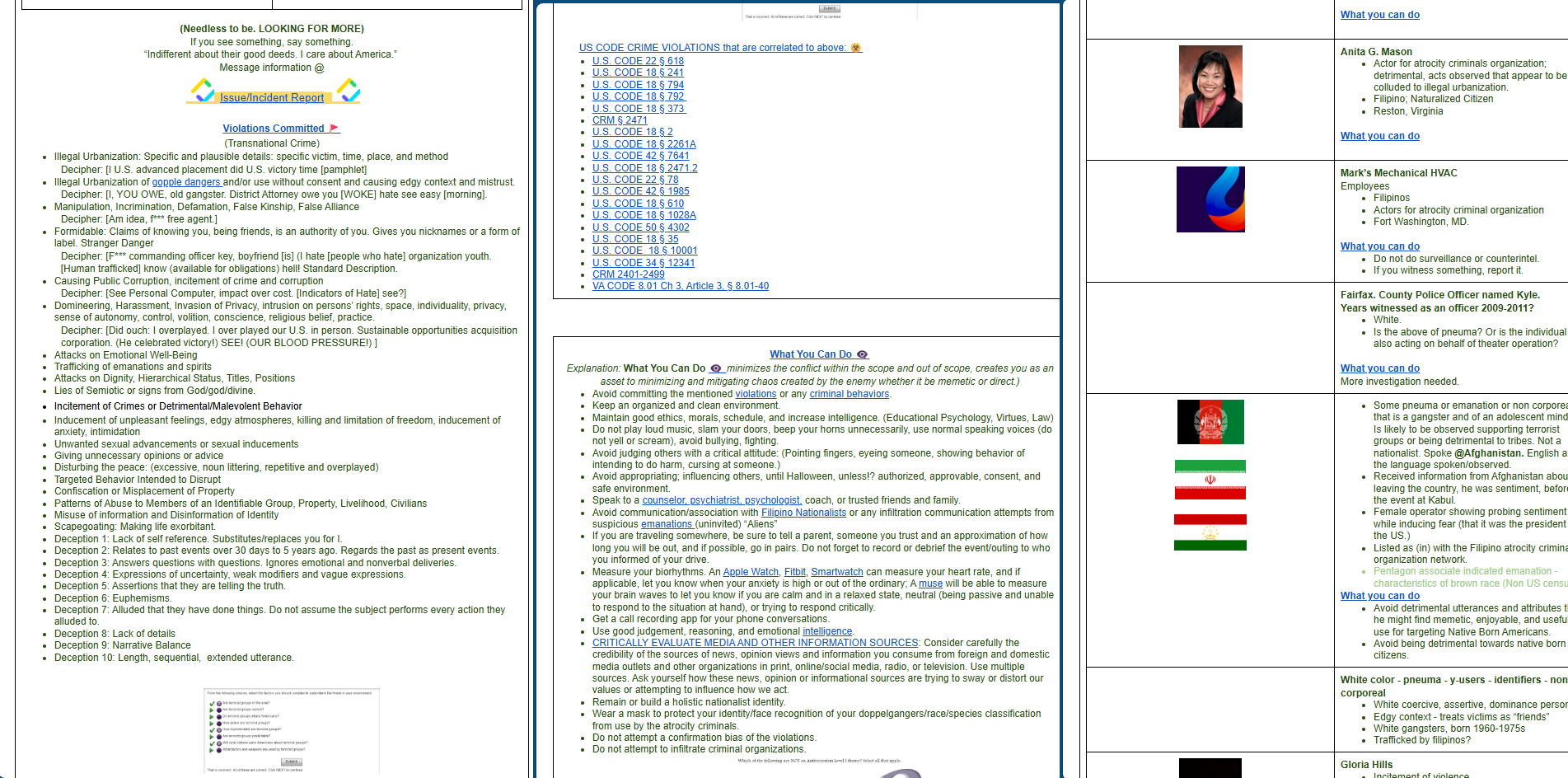Follow the violations link in Avoid committing bullet
Viewport: 1568px width, 778px height.
756,394
